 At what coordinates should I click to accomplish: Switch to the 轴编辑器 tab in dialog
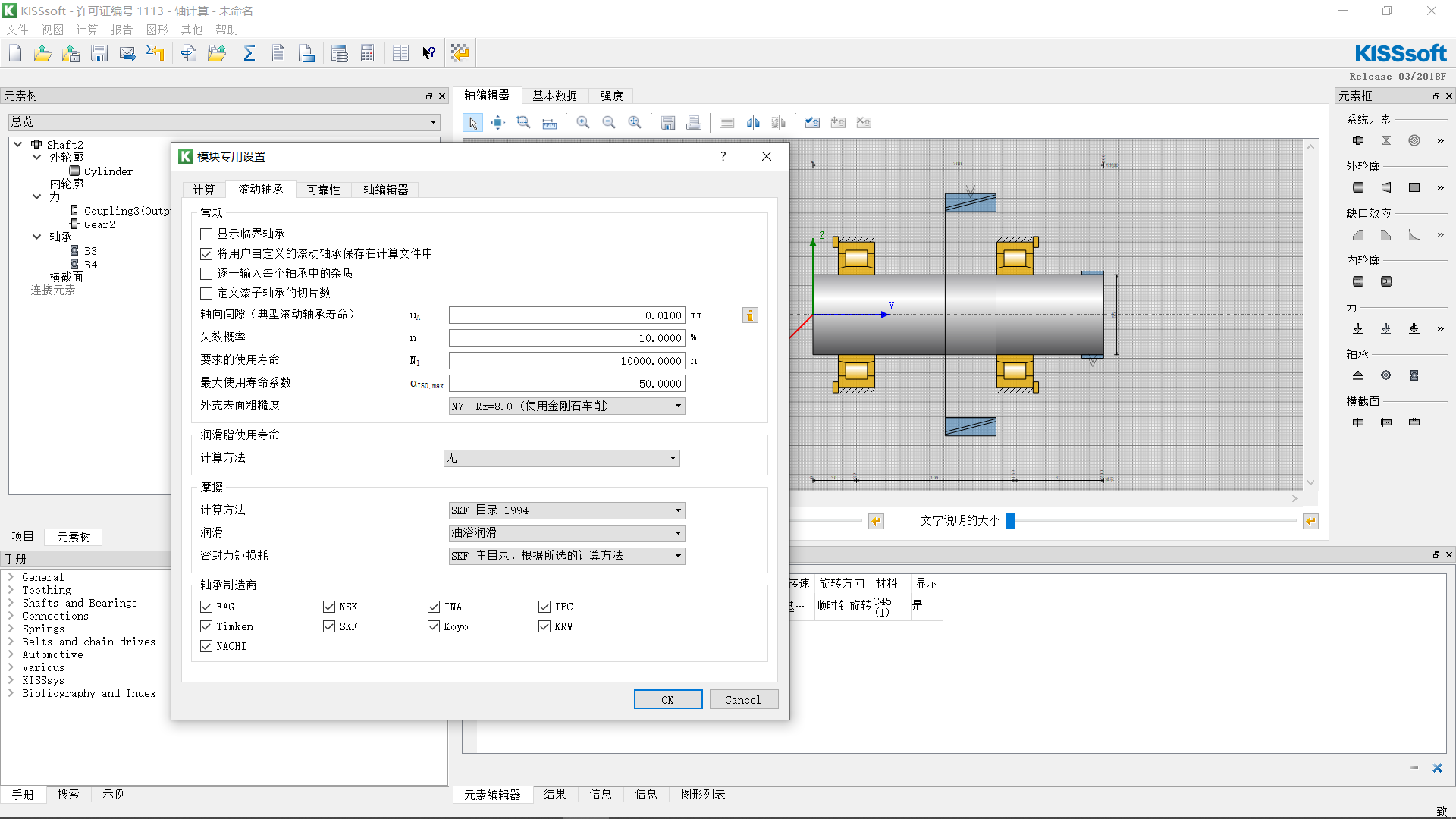click(x=386, y=190)
